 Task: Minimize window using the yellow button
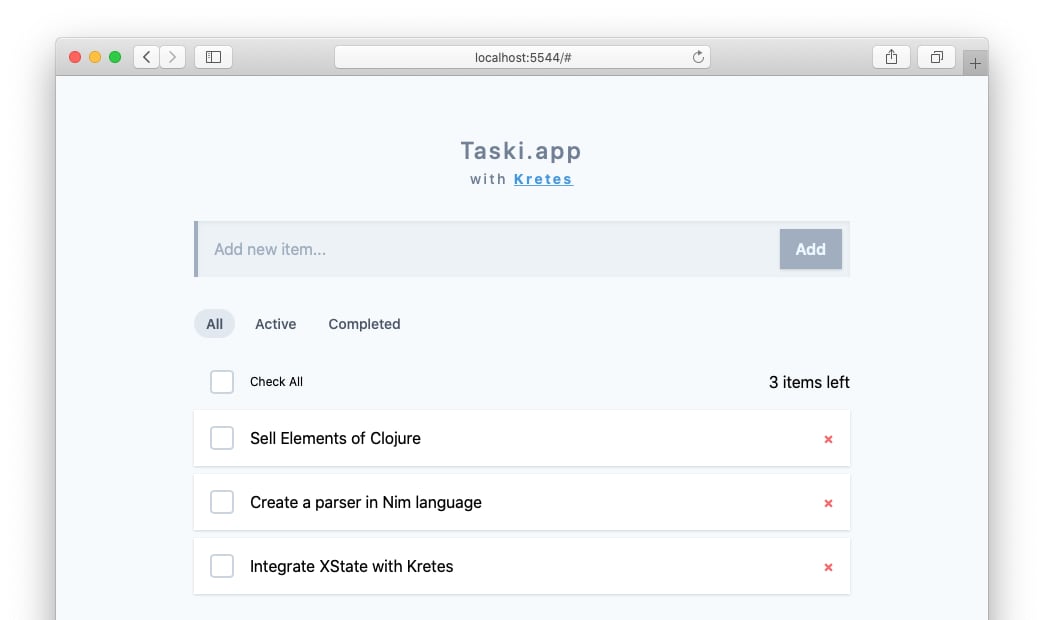pyautogui.click(x=95, y=57)
